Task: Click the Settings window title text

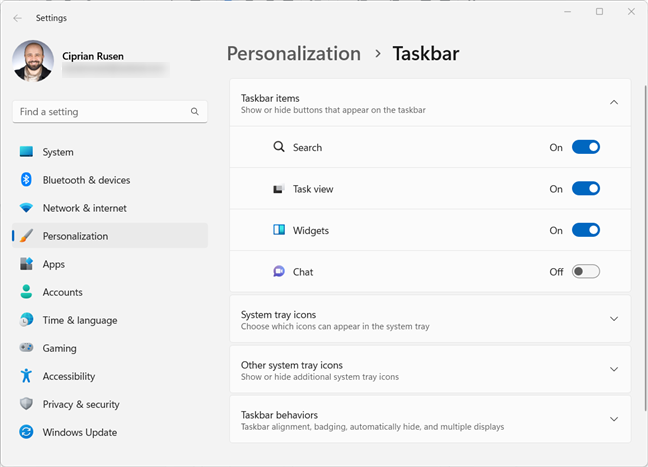Action: [51, 18]
